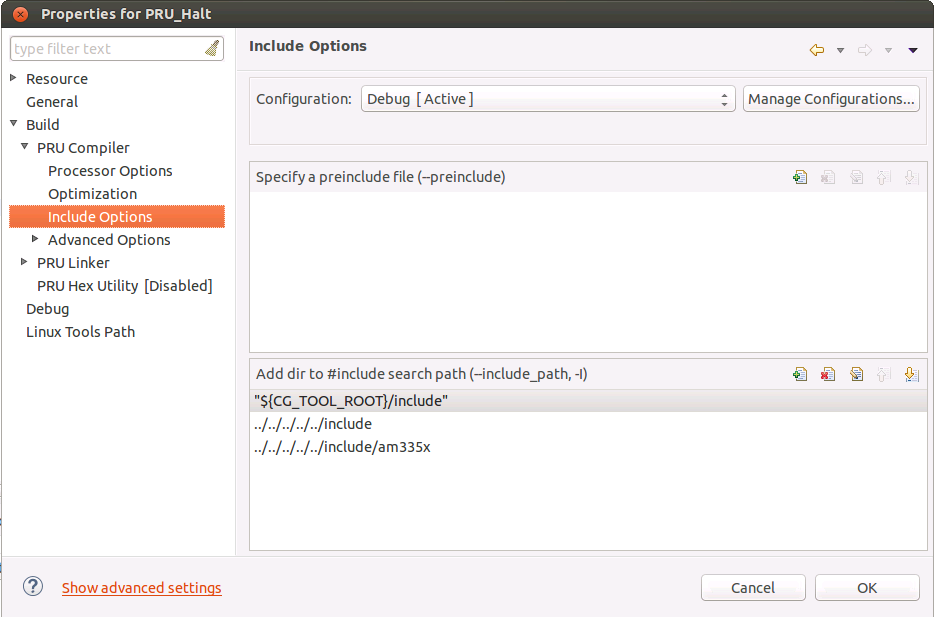The width and height of the screenshot is (934, 617).
Task: Click the Show advanced settings link
Action: (x=141, y=588)
